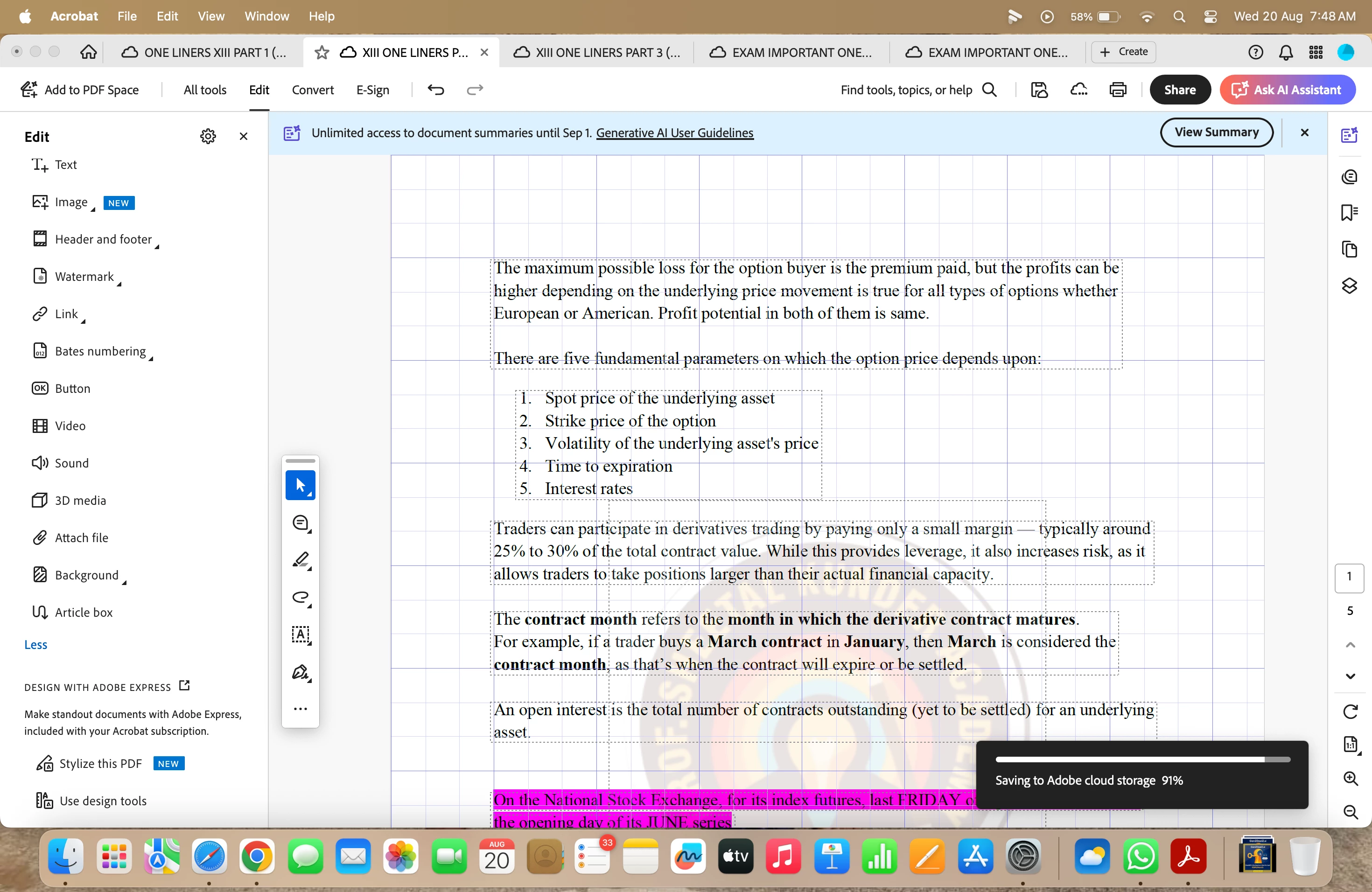Choose the lasso draw freeform tool
Viewport: 1372px width, 892px height.
click(301, 597)
